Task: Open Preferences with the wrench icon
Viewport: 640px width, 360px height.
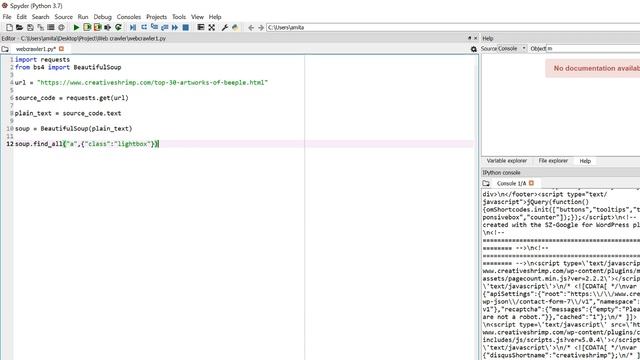Action: 224,27
